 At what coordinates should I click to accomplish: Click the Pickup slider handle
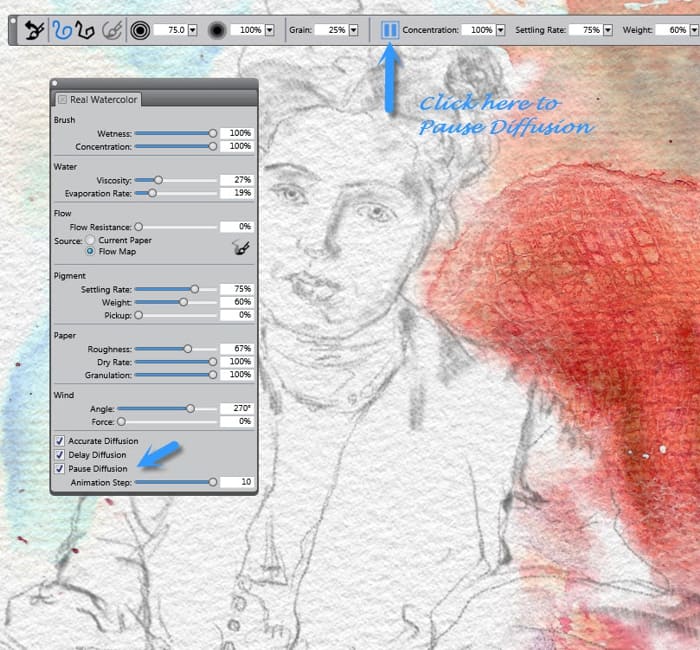[x=138, y=315]
